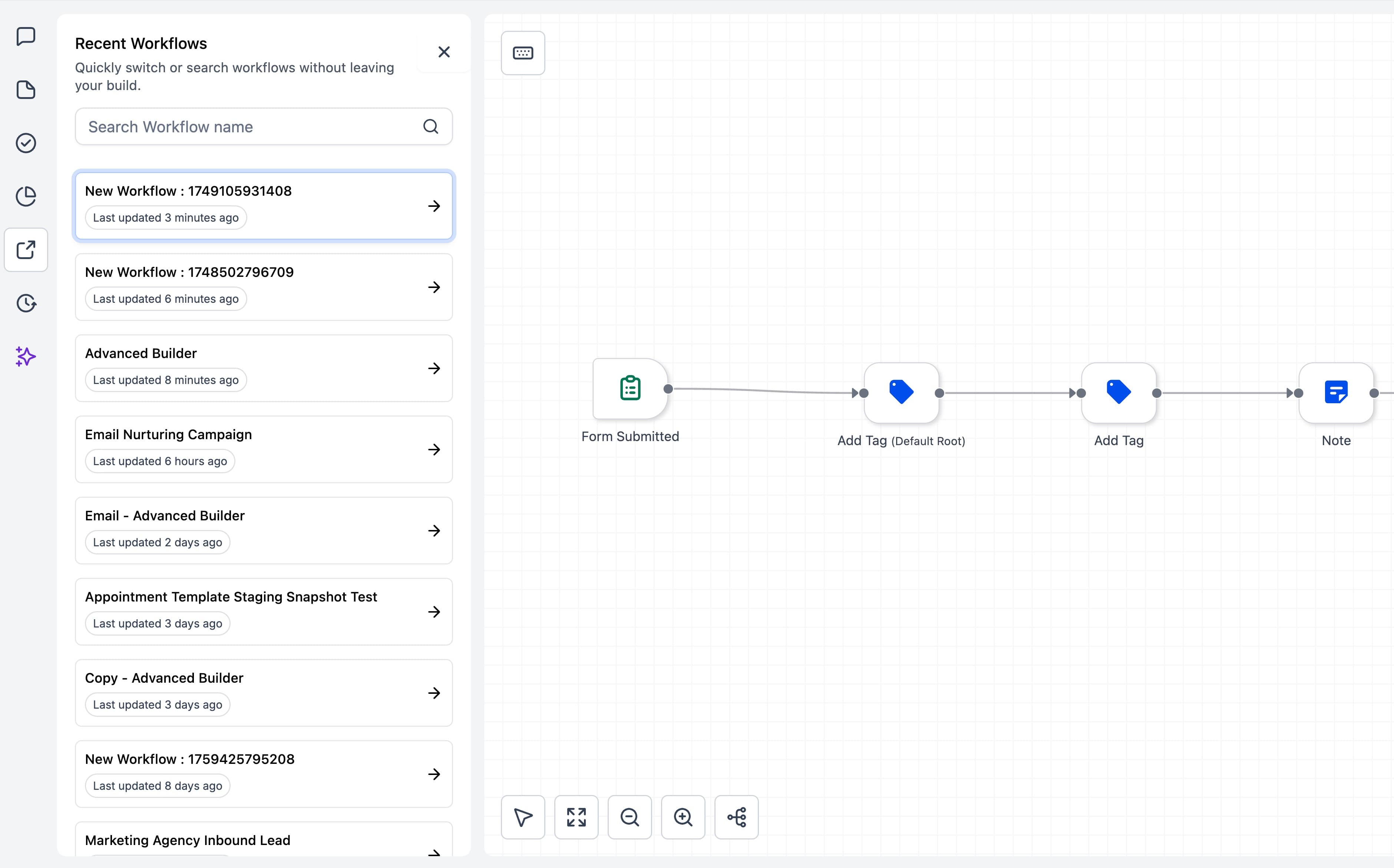Click arrow on New Workflow 1749105931408
The width and height of the screenshot is (1394, 868).
click(x=434, y=206)
